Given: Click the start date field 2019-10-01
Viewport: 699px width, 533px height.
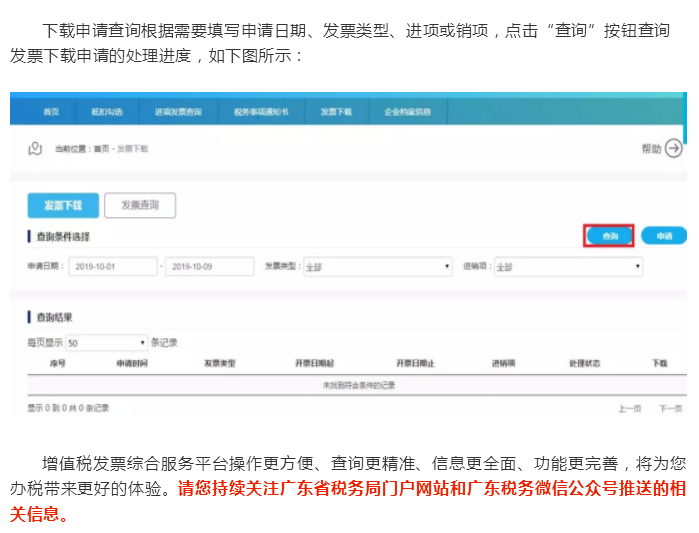Looking at the screenshot, I should pyautogui.click(x=113, y=267).
